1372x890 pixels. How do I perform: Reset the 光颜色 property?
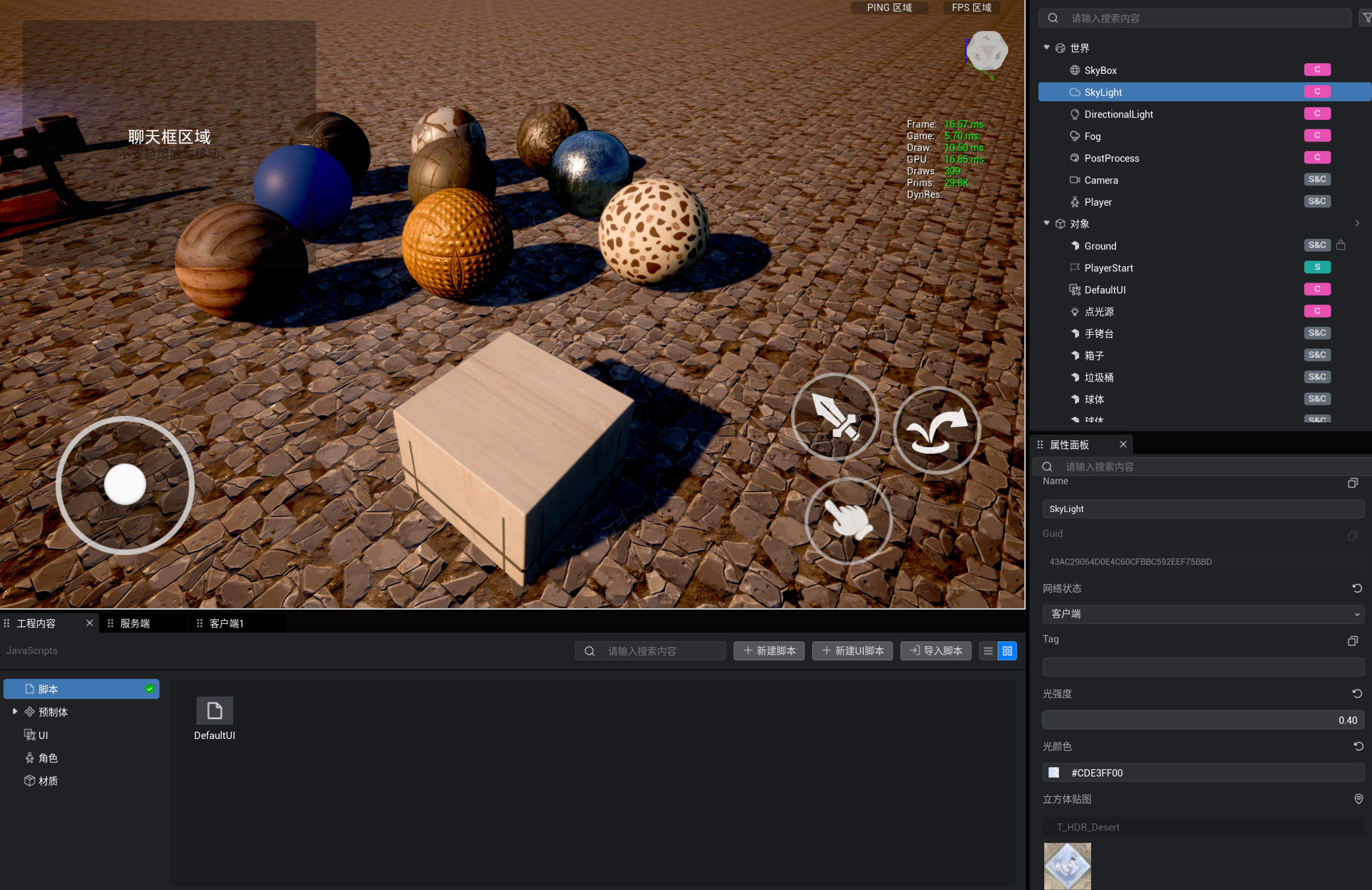1358,746
